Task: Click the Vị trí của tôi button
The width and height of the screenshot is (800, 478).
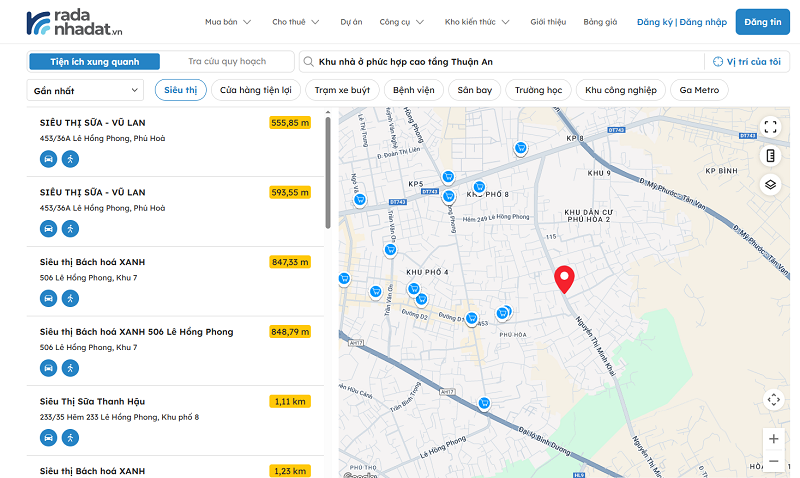Action: pos(747,62)
